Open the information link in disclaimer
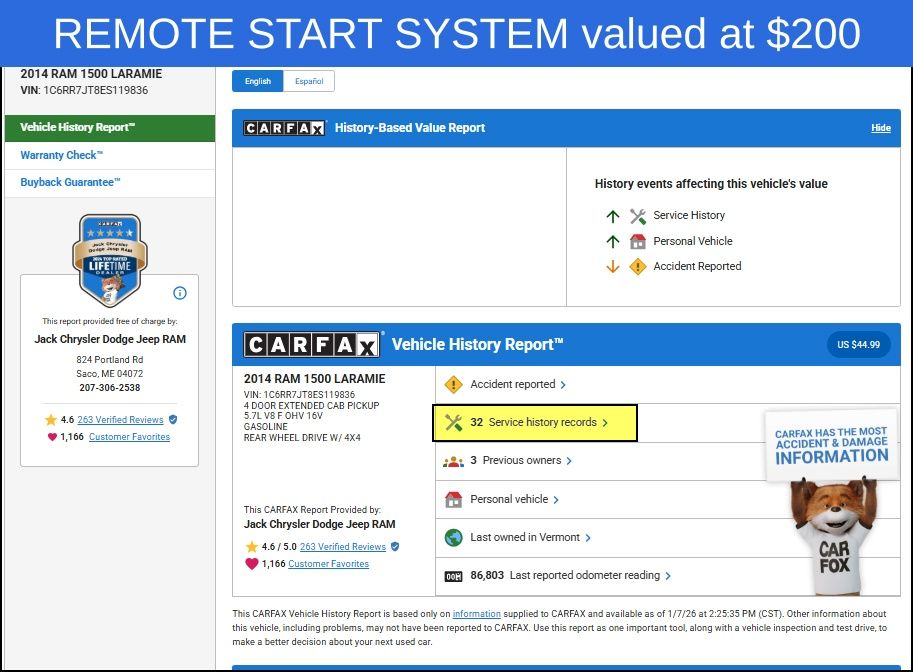Screen dimensions: 913x672 coord(476,614)
